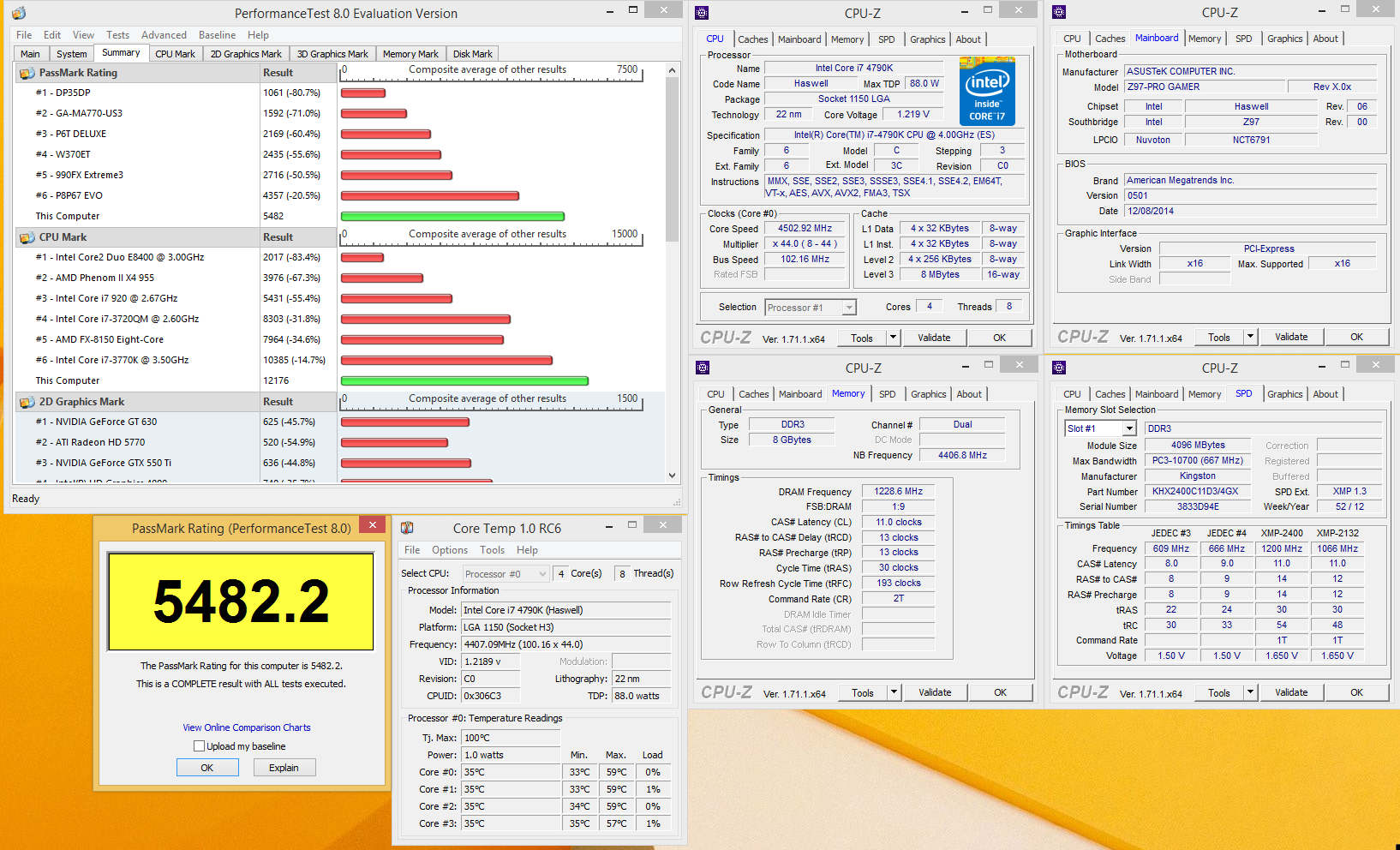Click scroll up arrow in results list
Screen dimensions: 1400x850
tap(672, 72)
